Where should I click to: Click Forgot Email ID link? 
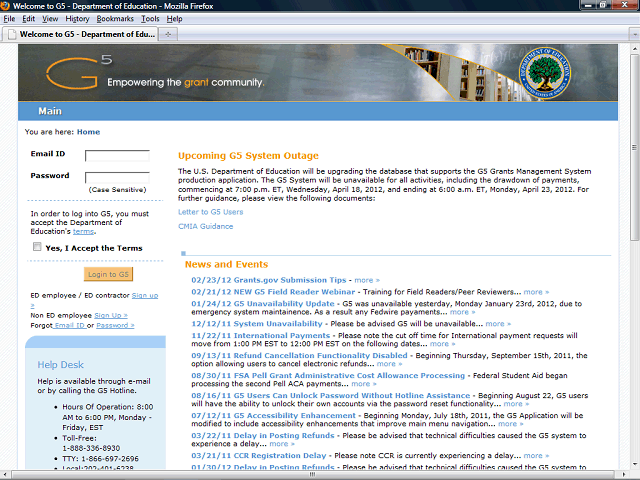click(69, 325)
